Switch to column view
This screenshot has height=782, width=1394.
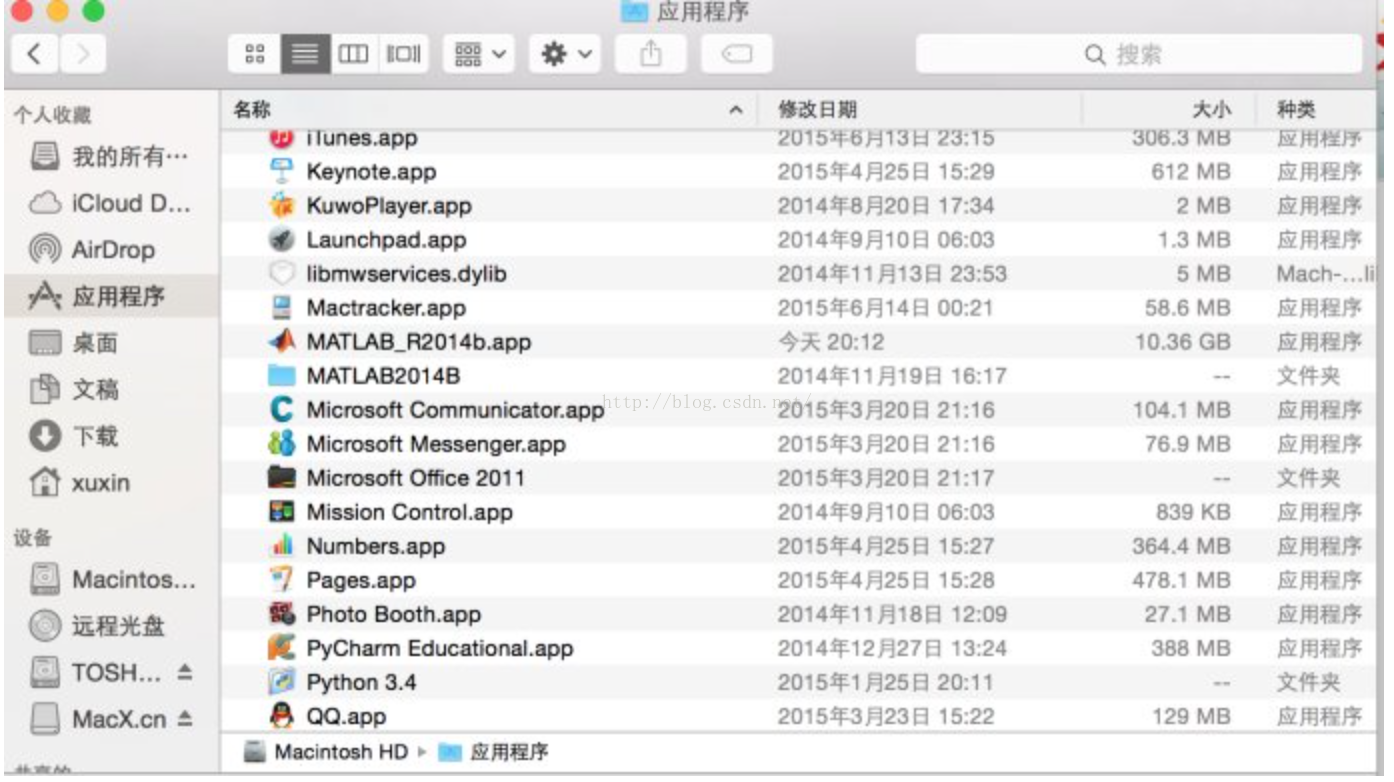click(354, 54)
